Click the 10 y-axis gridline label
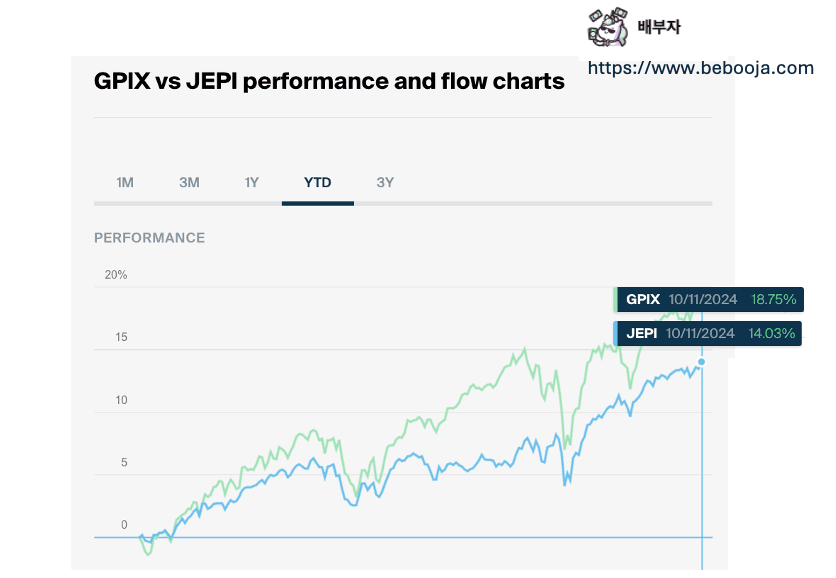 (x=121, y=400)
